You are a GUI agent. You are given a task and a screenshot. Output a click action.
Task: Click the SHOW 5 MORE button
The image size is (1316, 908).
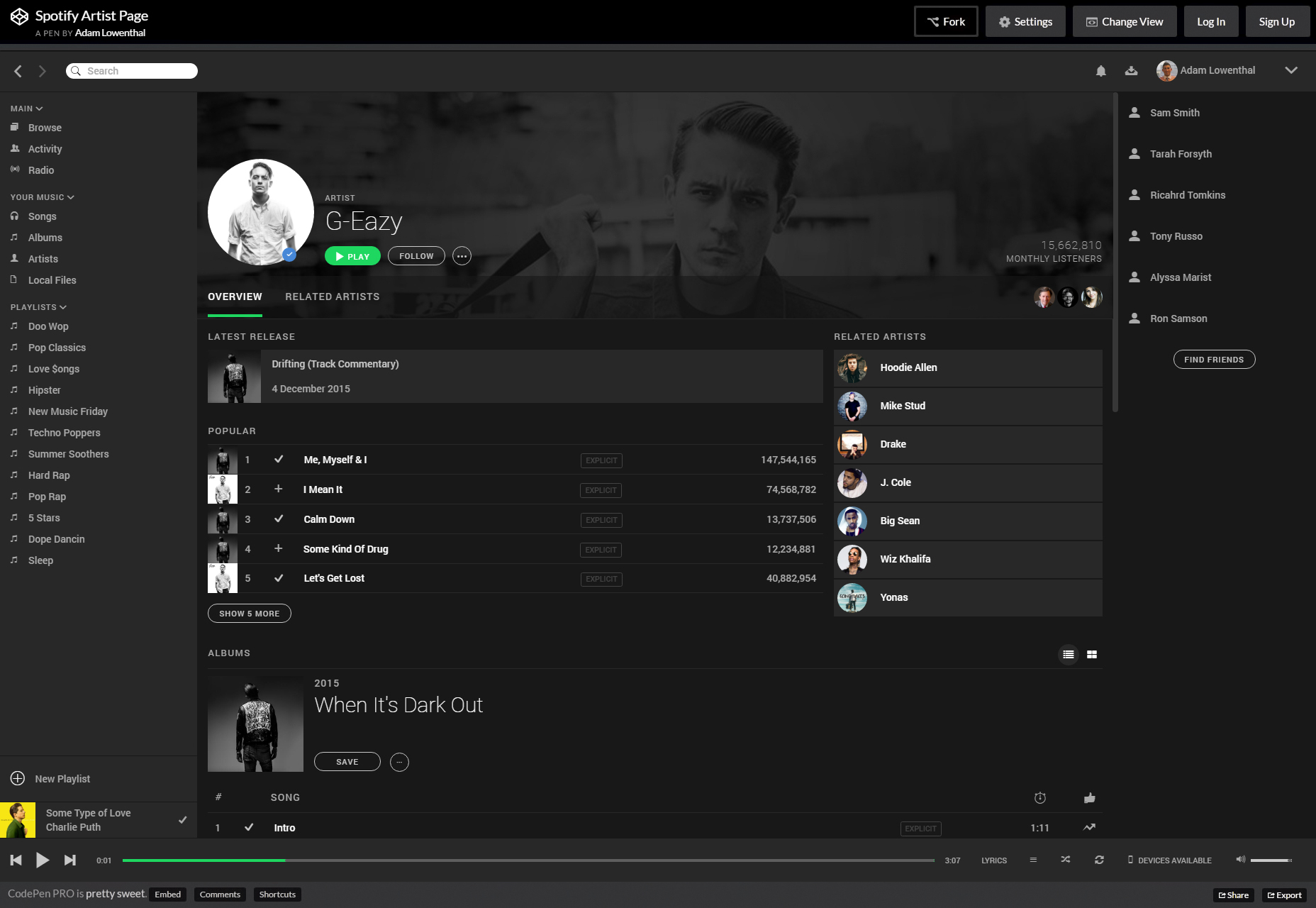point(249,614)
